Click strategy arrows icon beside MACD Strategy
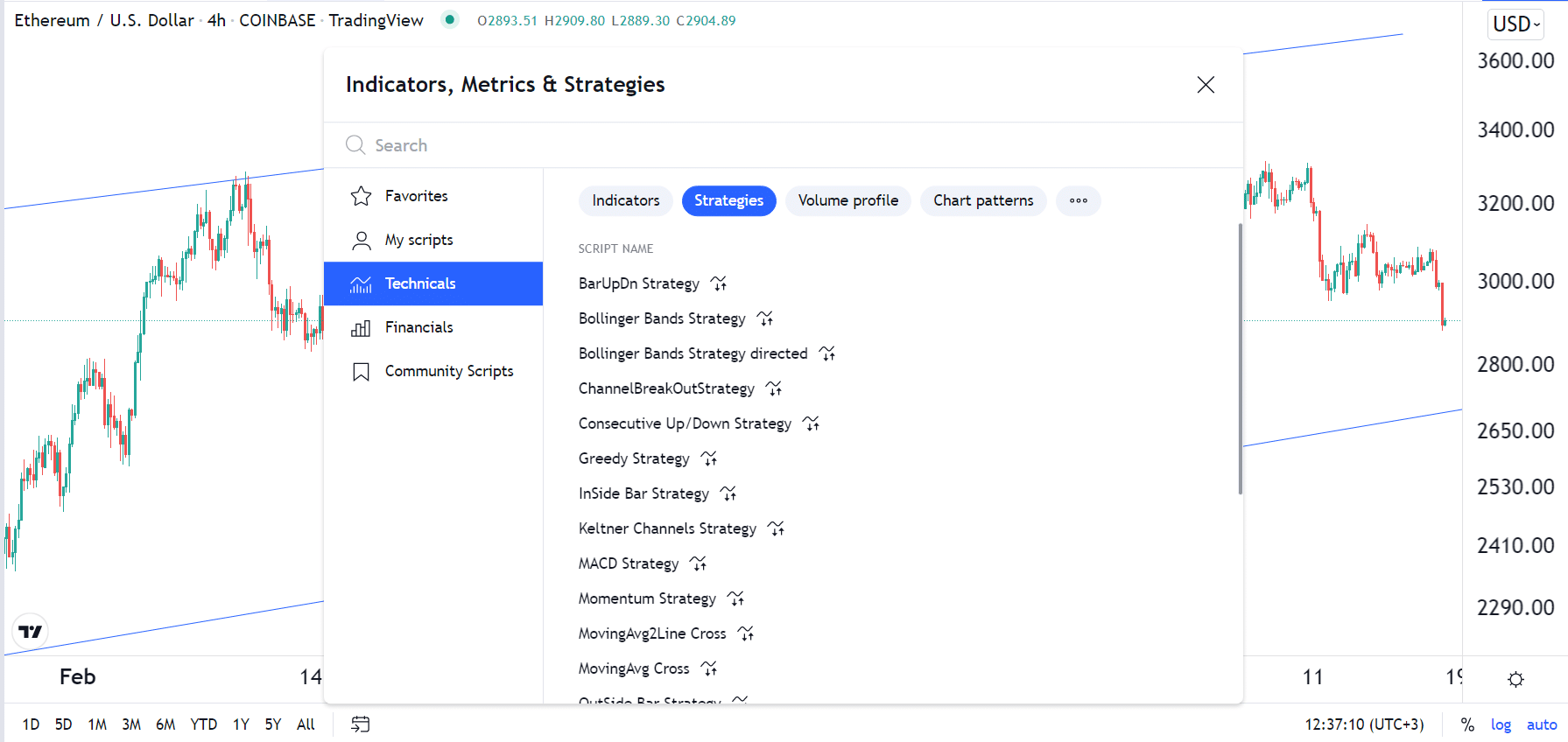This screenshot has height=742, width=1568. click(698, 563)
